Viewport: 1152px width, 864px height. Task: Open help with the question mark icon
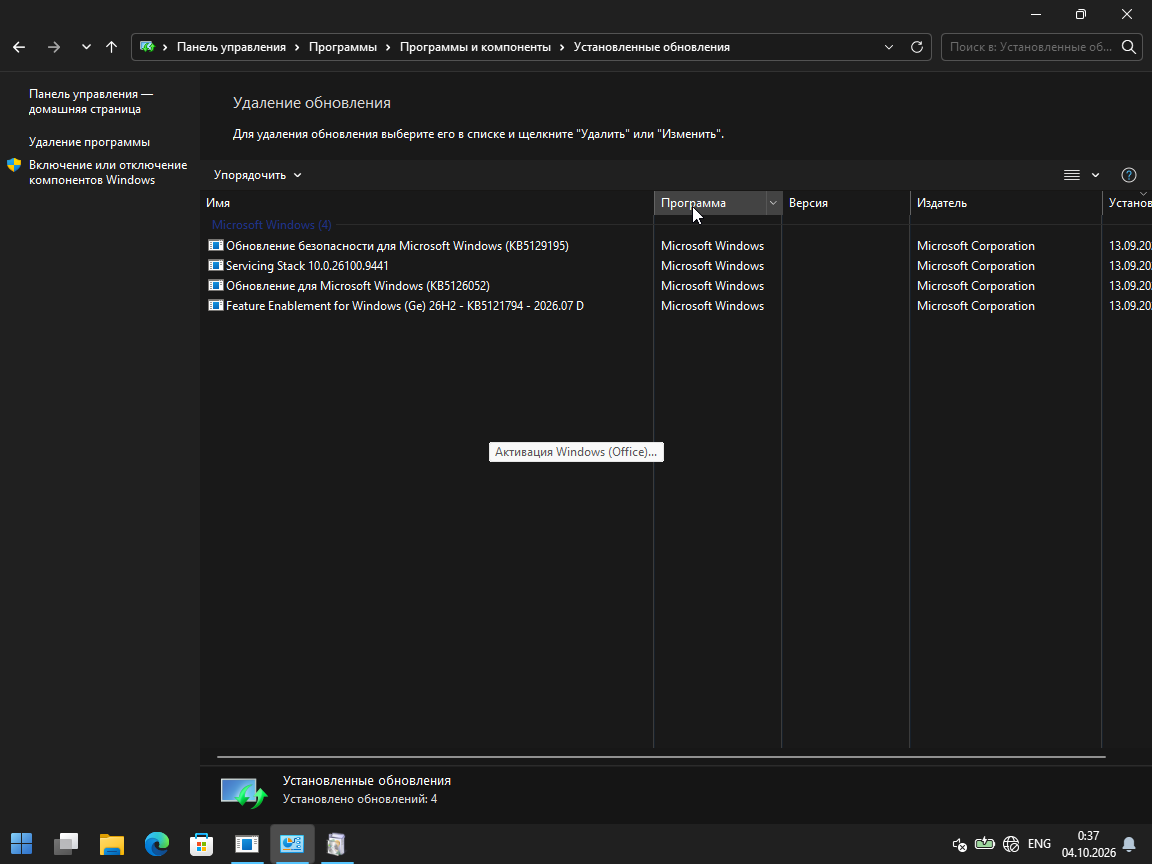point(1129,175)
